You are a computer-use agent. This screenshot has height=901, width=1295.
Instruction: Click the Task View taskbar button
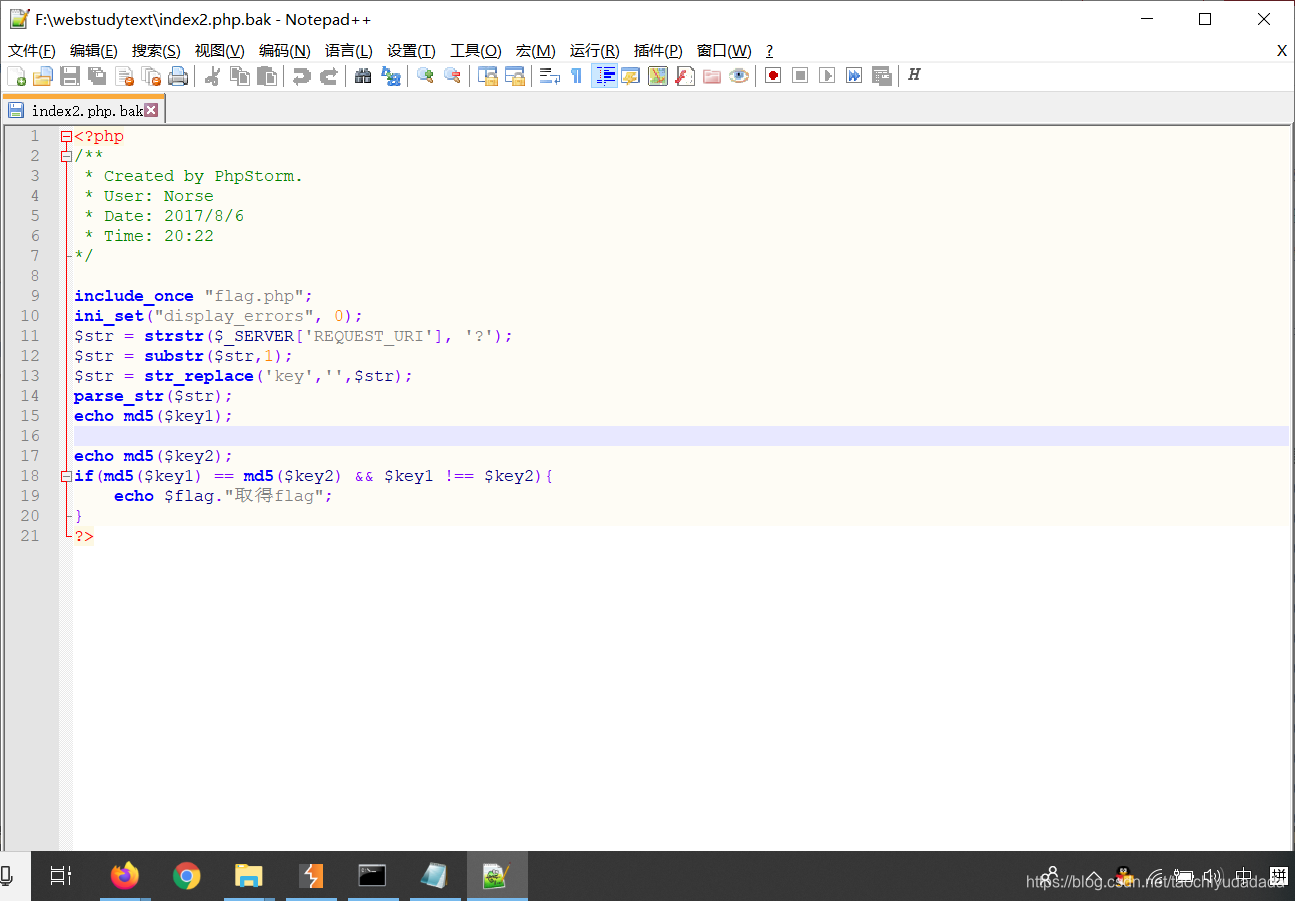tap(61, 876)
